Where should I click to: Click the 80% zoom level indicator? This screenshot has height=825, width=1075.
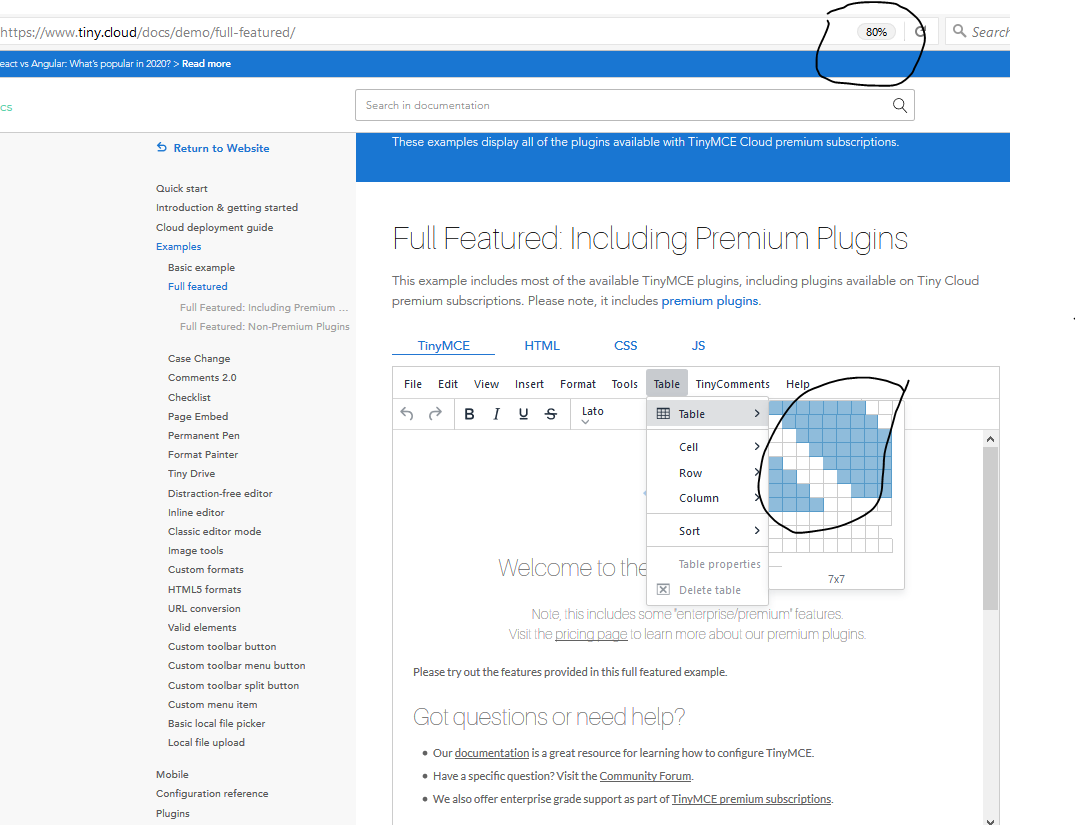pos(876,32)
